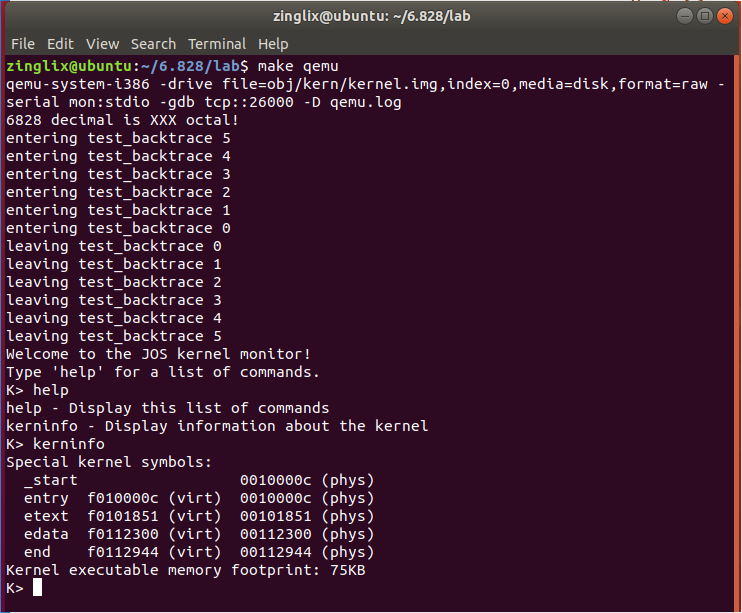Open the File menu
The image size is (742, 613).
[x=22, y=44]
